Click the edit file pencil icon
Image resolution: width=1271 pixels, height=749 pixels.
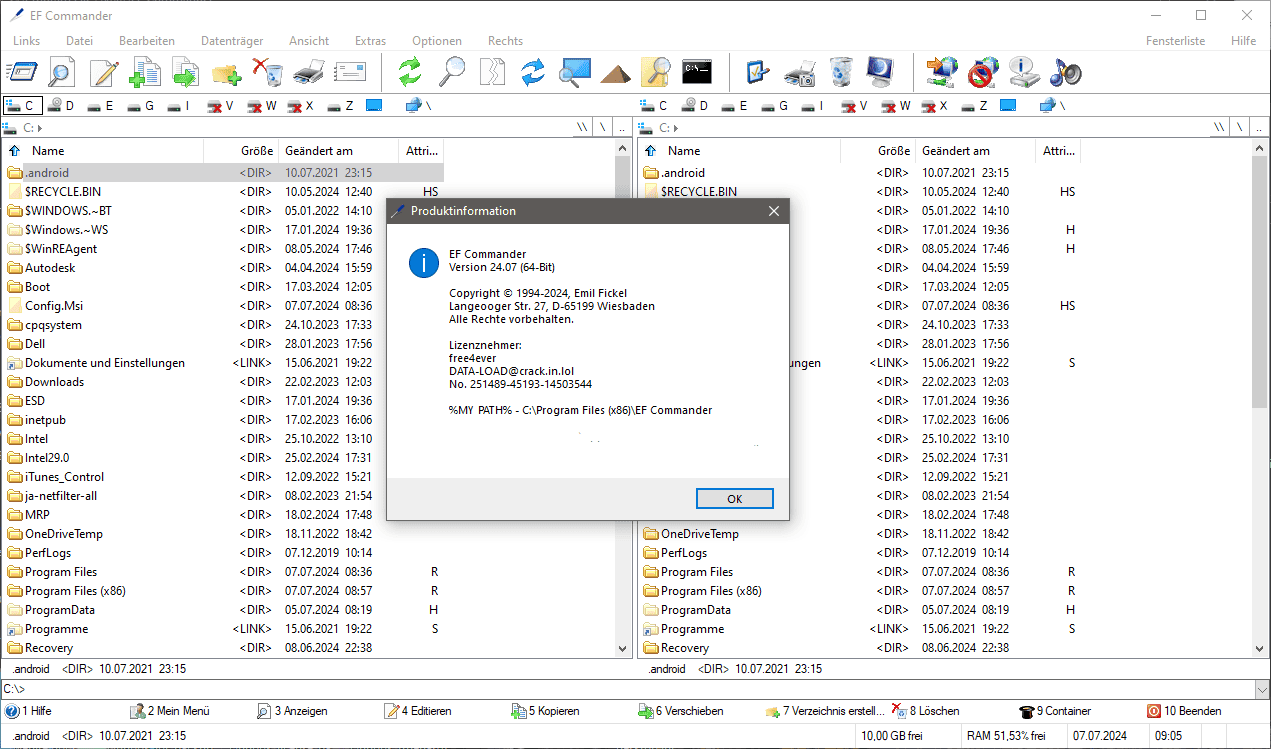[x=104, y=72]
